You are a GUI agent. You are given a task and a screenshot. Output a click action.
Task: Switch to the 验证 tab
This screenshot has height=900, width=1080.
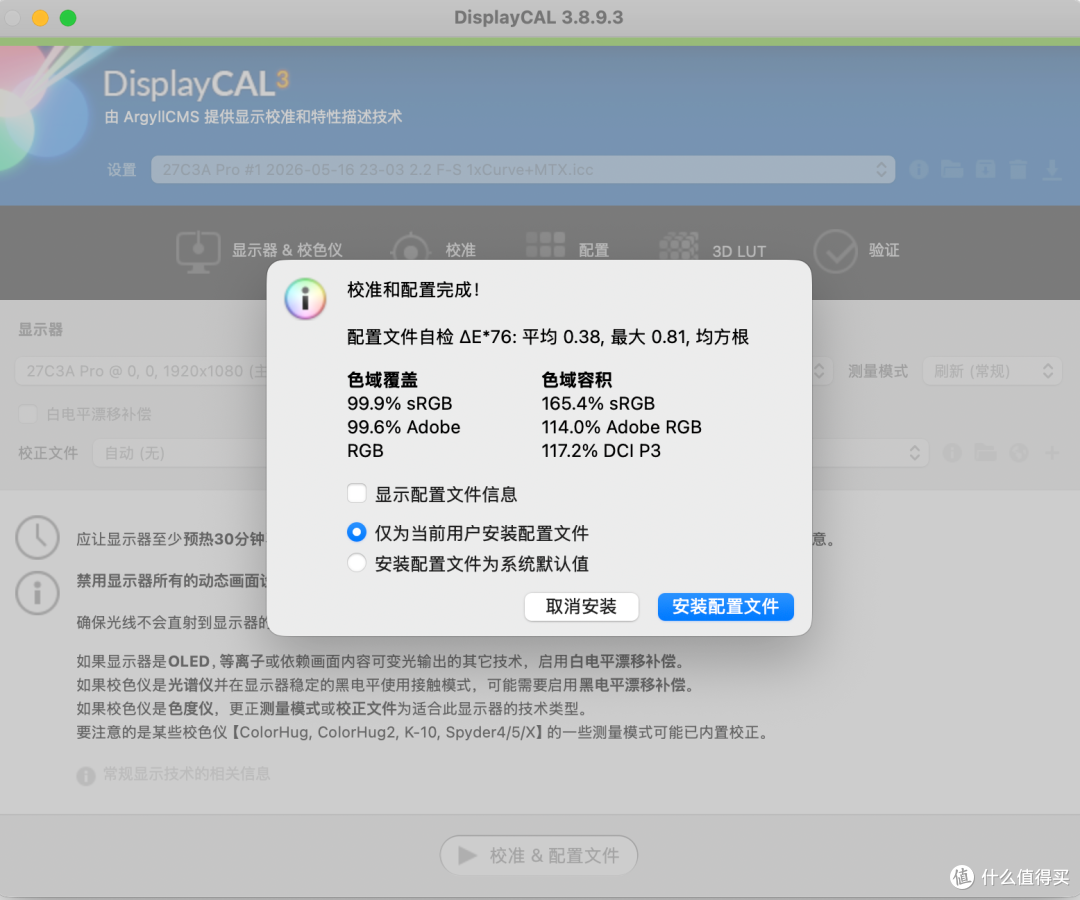[858, 251]
